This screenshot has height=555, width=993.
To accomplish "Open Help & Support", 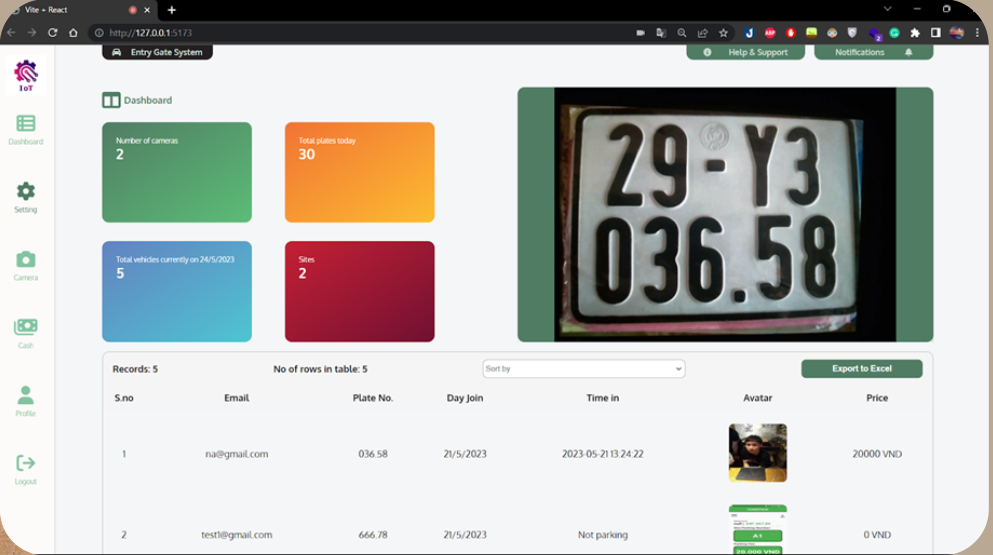I will point(745,52).
